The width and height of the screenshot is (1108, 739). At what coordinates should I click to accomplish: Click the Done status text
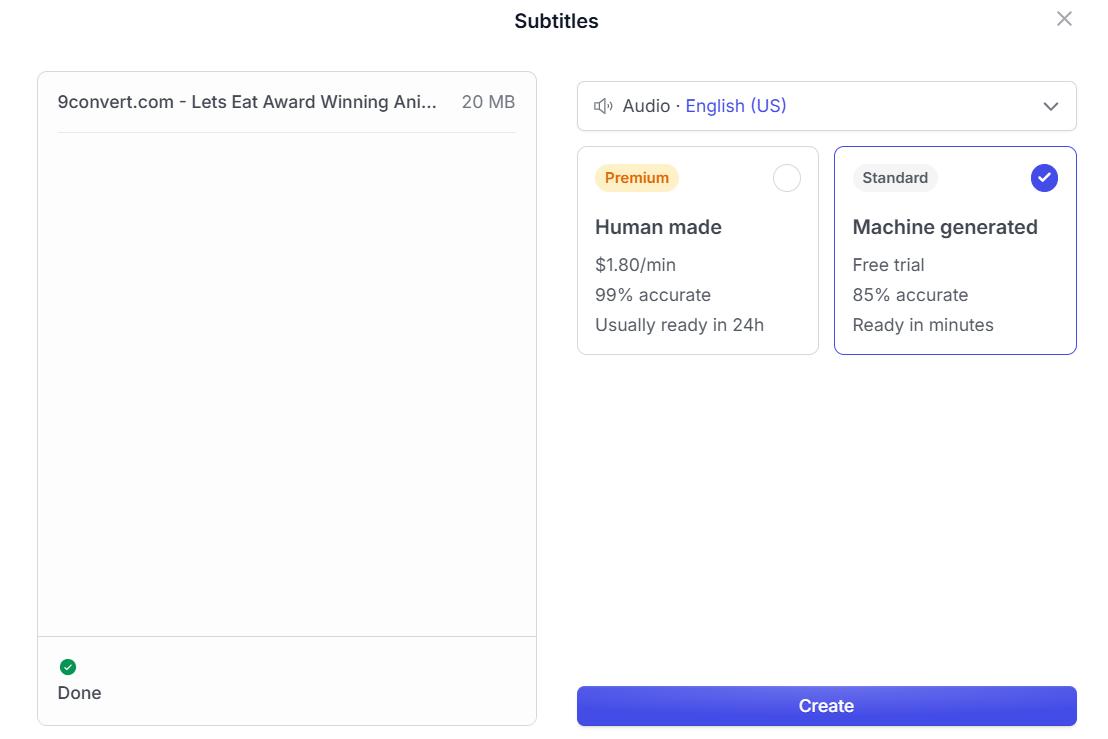coord(79,693)
